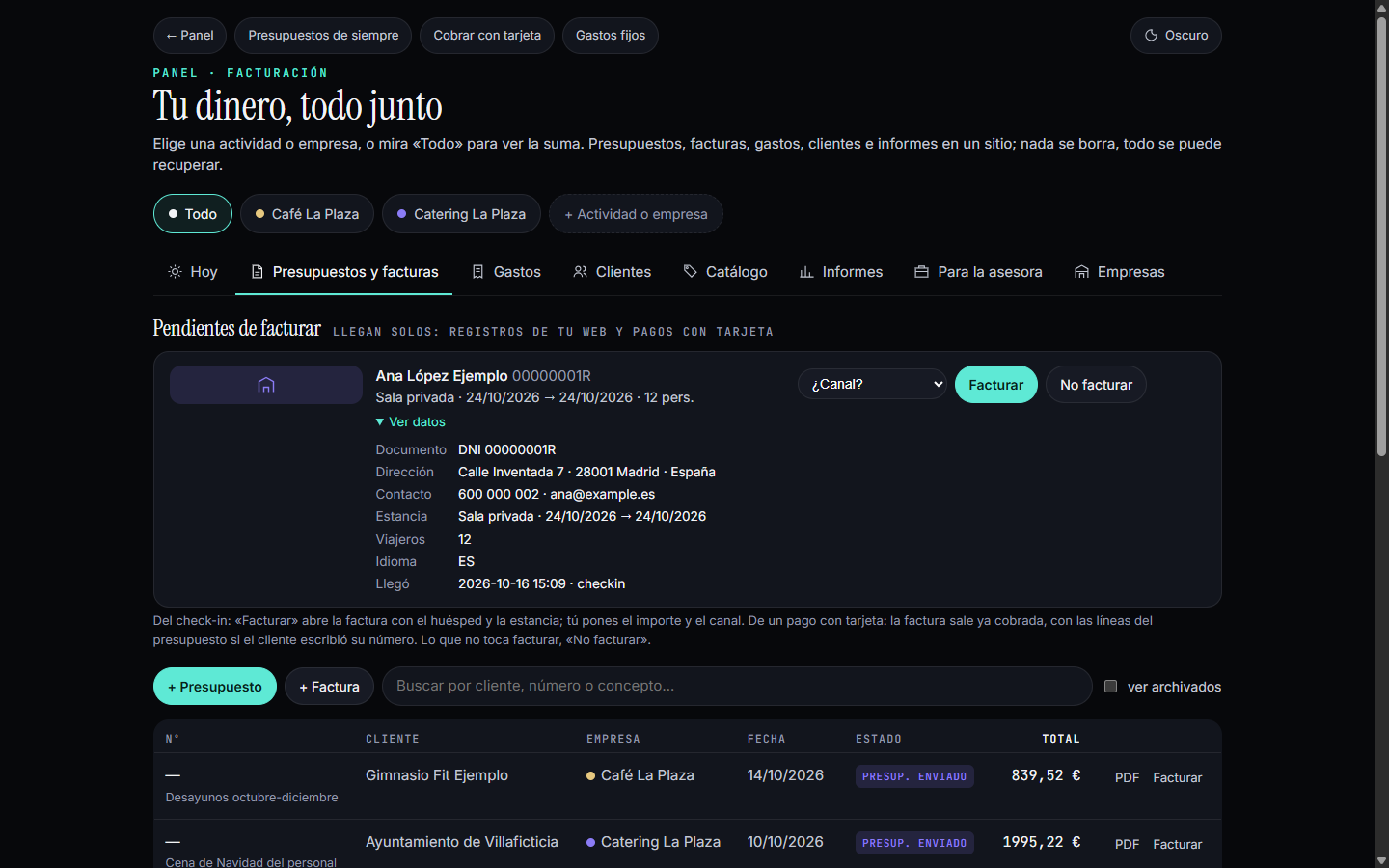
Task: Open the Catálogo tab
Action: pos(725,272)
